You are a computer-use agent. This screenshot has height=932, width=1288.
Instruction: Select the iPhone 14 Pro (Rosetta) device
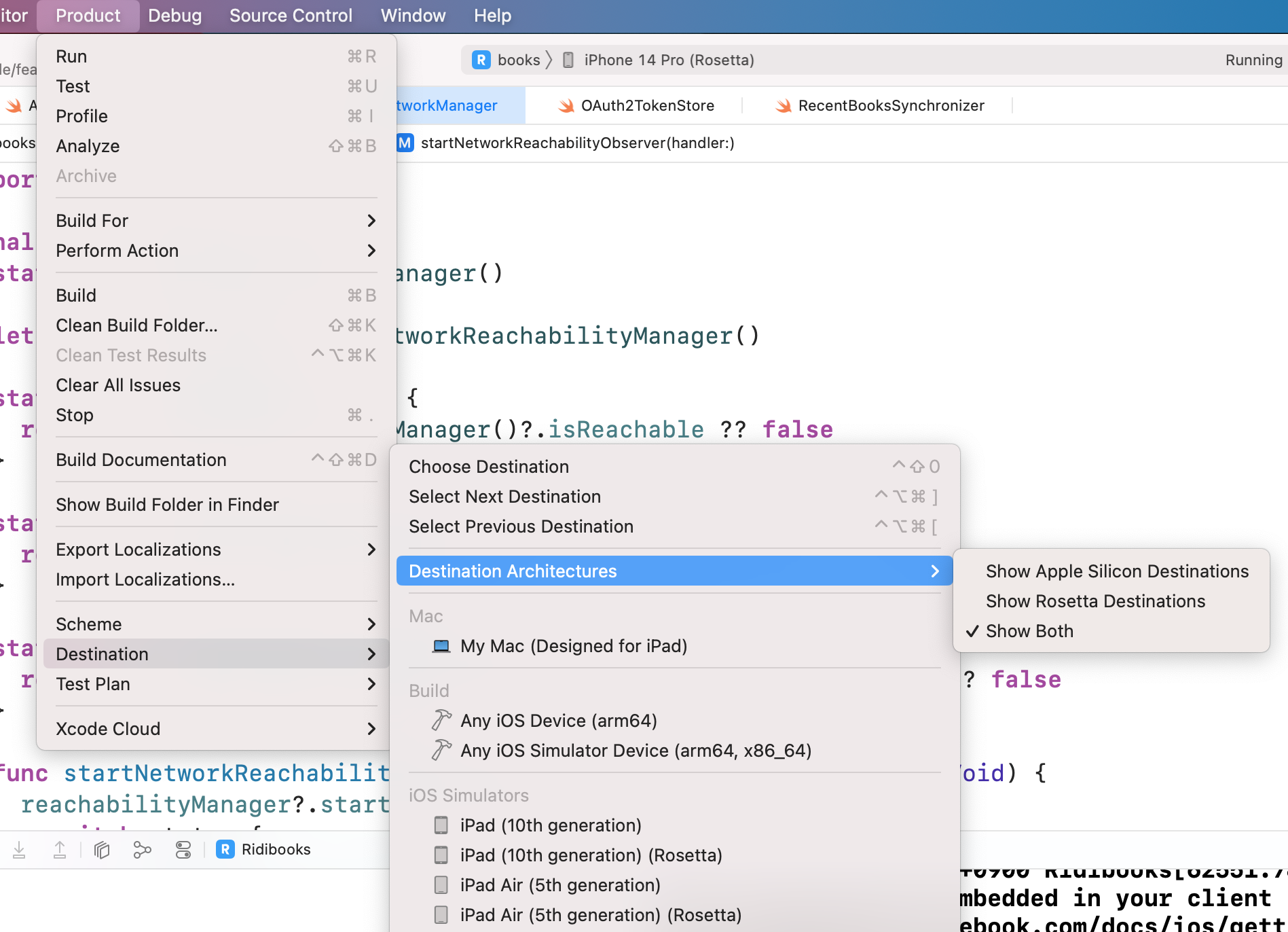click(x=668, y=60)
